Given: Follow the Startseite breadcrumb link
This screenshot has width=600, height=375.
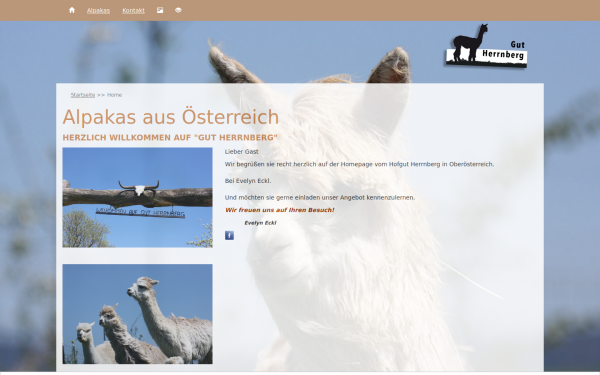Looking at the screenshot, I should click(83, 95).
